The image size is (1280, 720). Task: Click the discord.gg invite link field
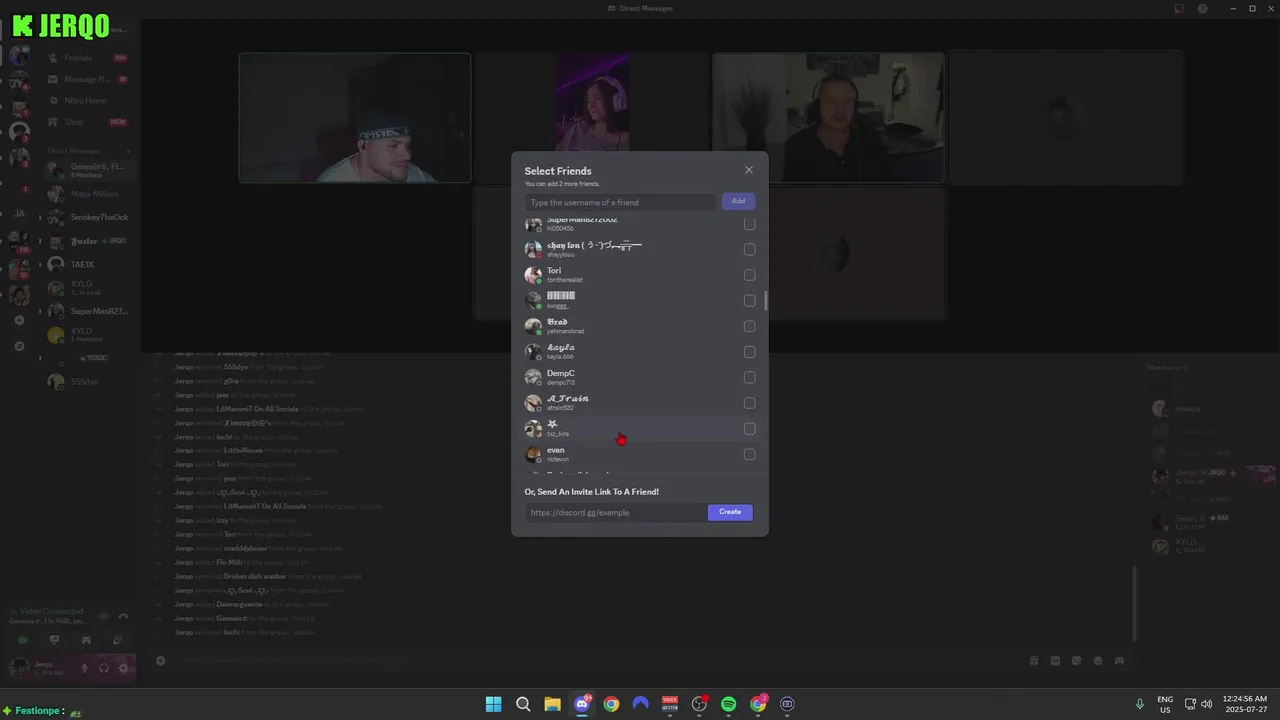click(616, 512)
